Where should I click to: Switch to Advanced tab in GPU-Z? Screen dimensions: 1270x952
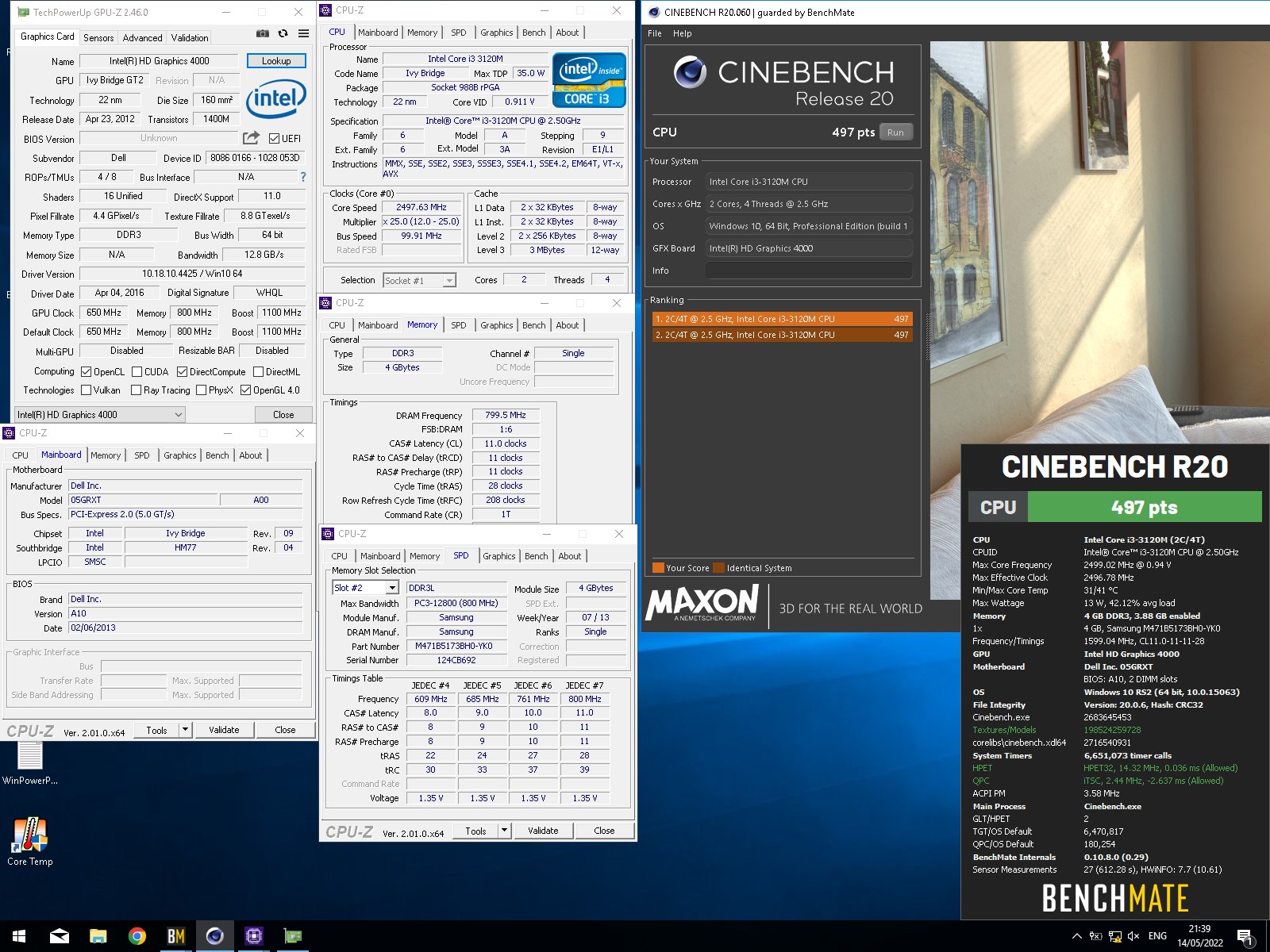pos(142,37)
